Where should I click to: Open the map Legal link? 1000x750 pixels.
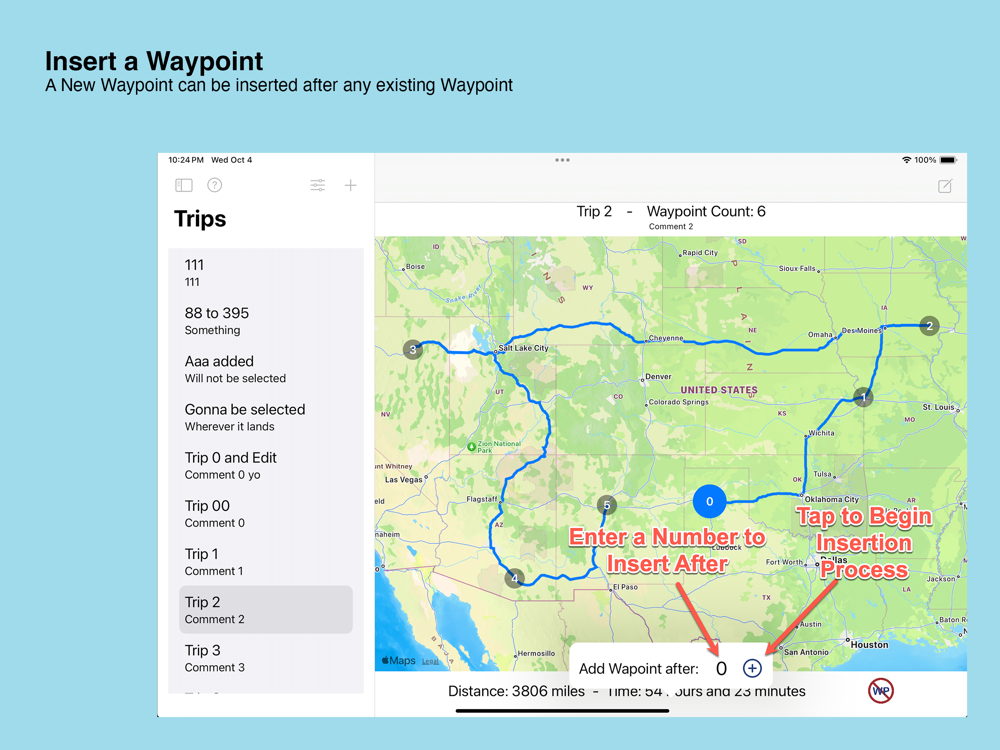(x=430, y=661)
